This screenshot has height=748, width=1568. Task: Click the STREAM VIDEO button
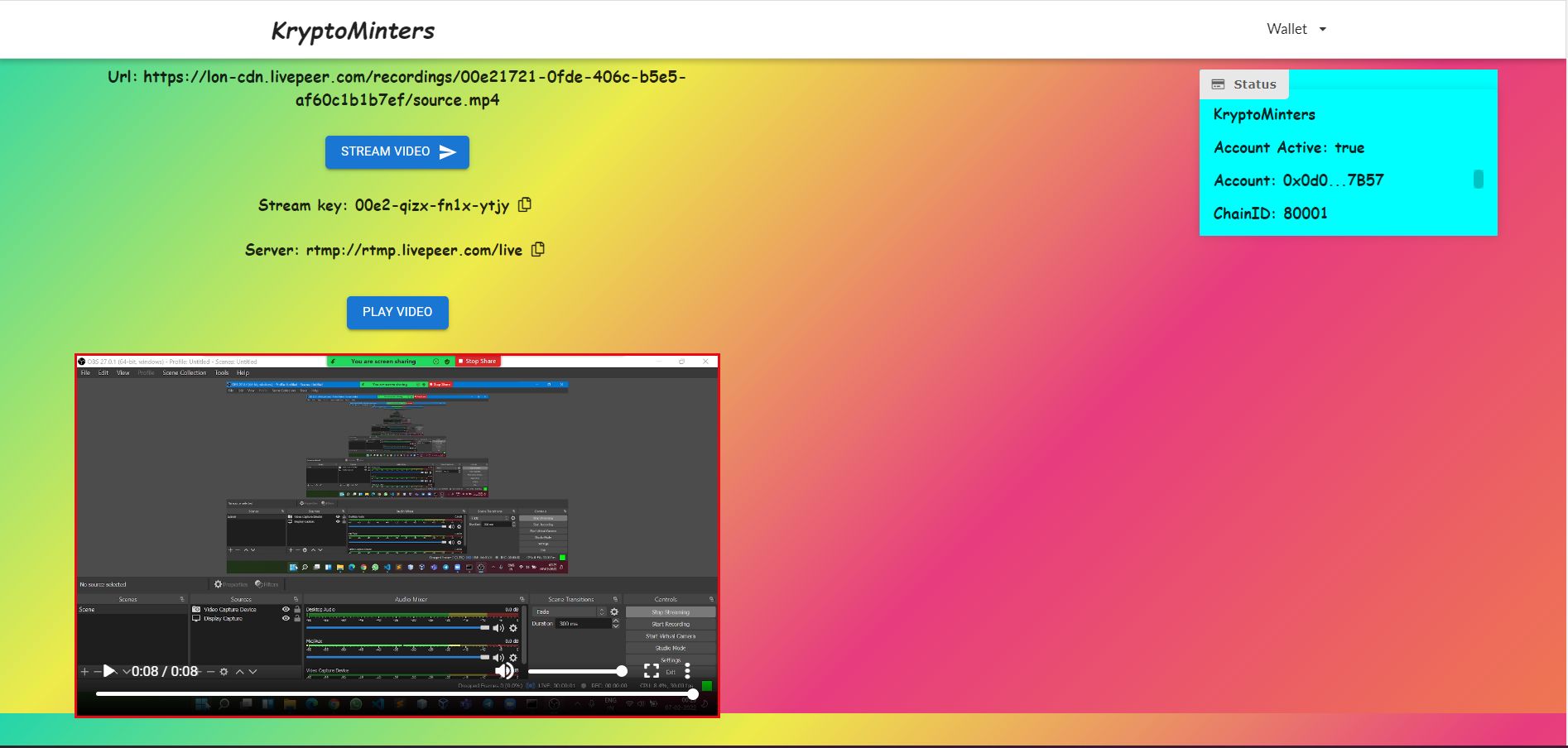pyautogui.click(x=397, y=152)
